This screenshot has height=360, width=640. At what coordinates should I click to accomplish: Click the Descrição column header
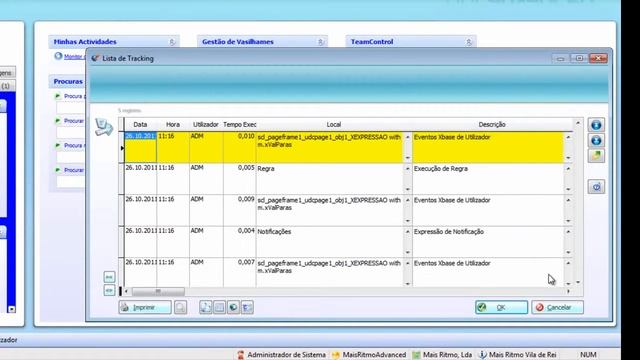click(x=492, y=124)
